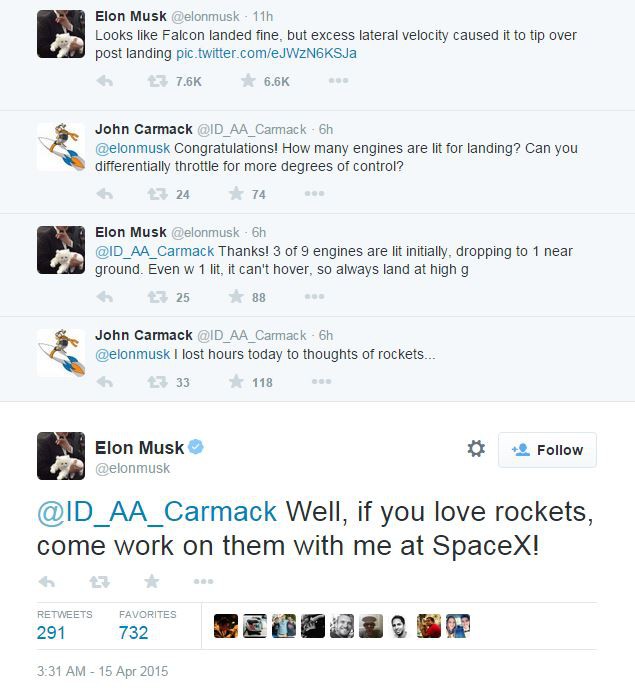
Task: Click the Follow button for Elon Musk
Action: tap(547, 450)
